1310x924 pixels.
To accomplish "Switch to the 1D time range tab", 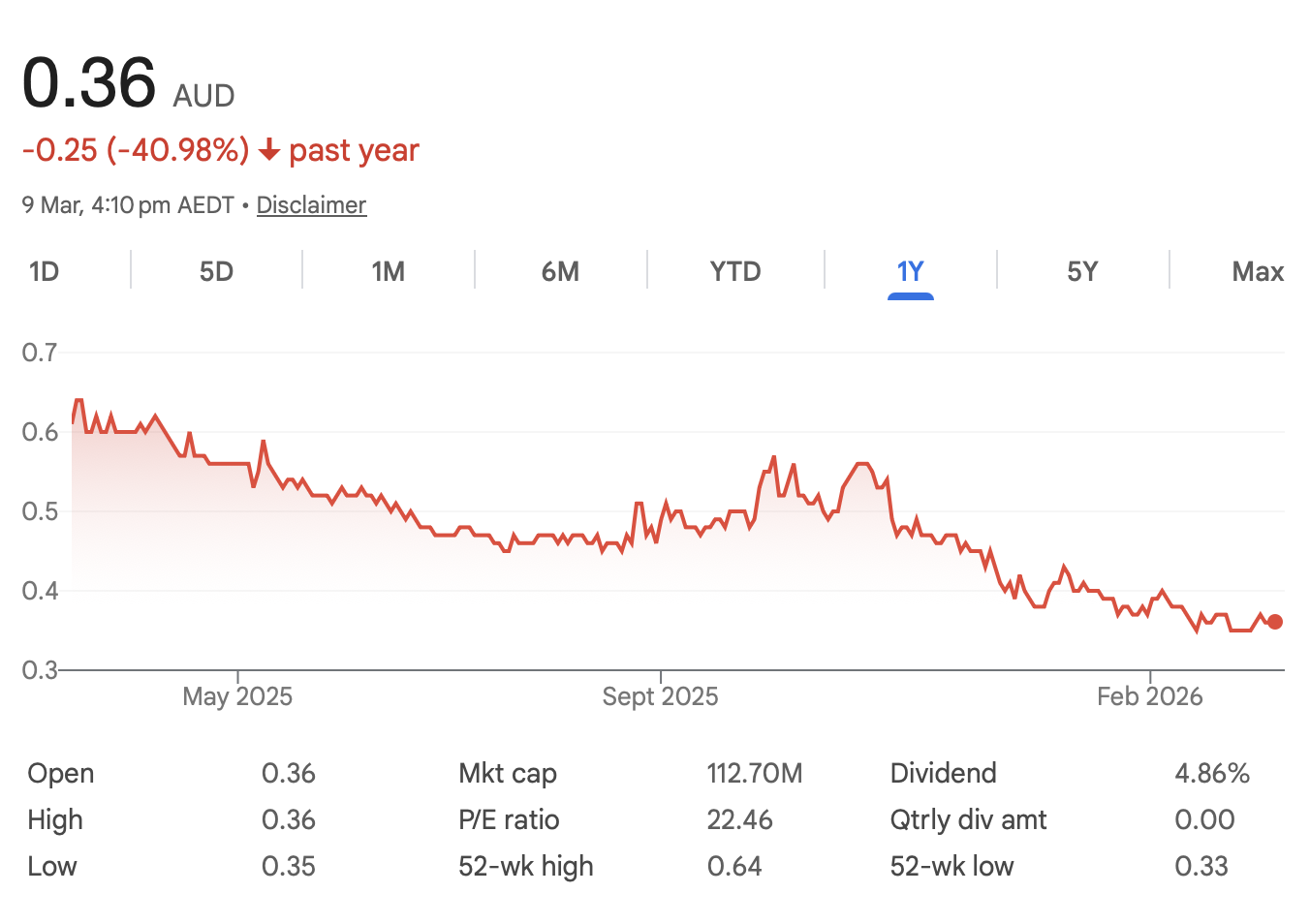I will tap(45, 271).
